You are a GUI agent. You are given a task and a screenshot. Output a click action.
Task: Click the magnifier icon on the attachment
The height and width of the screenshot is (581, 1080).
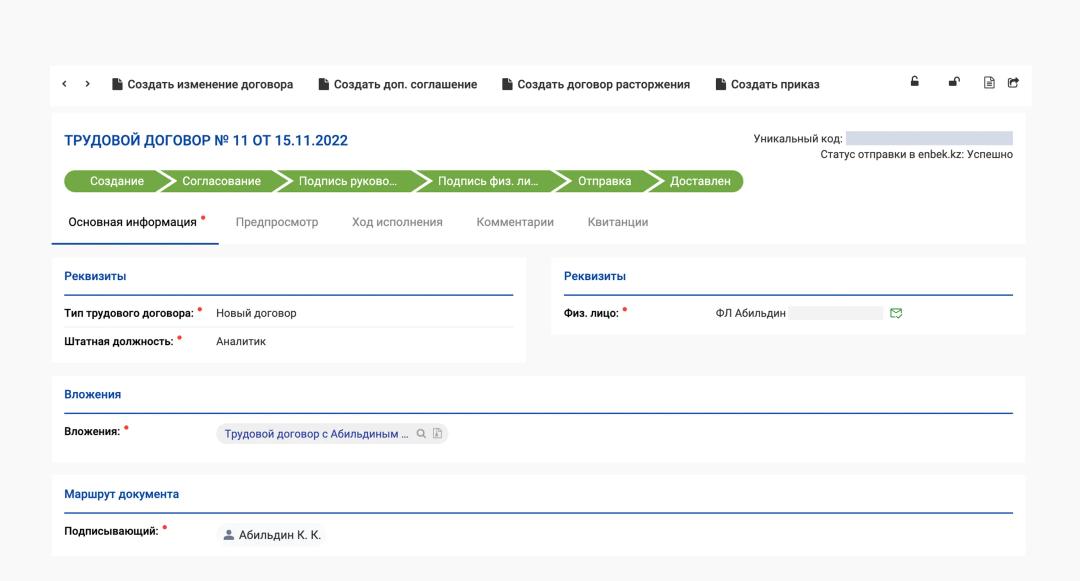421,434
